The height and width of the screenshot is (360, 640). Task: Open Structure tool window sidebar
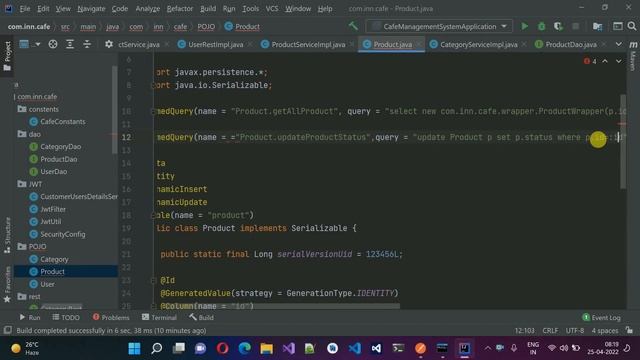(x=7, y=235)
